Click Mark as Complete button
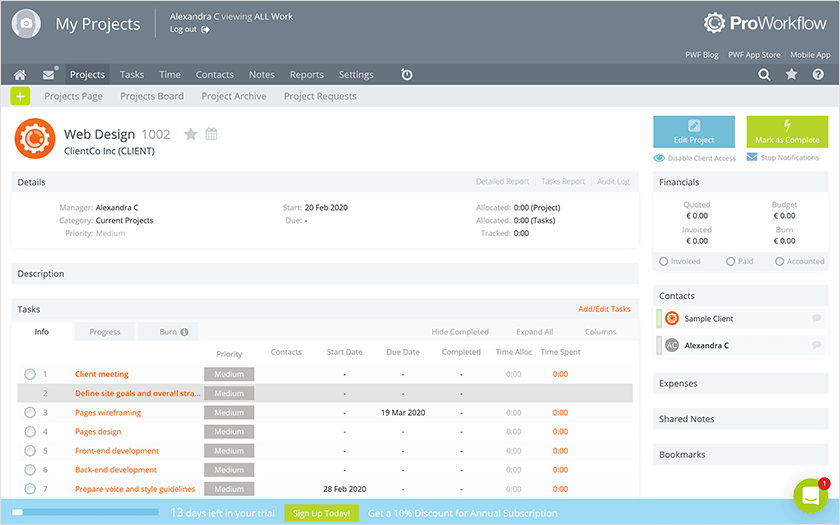840x525 pixels. pyautogui.click(x=787, y=132)
